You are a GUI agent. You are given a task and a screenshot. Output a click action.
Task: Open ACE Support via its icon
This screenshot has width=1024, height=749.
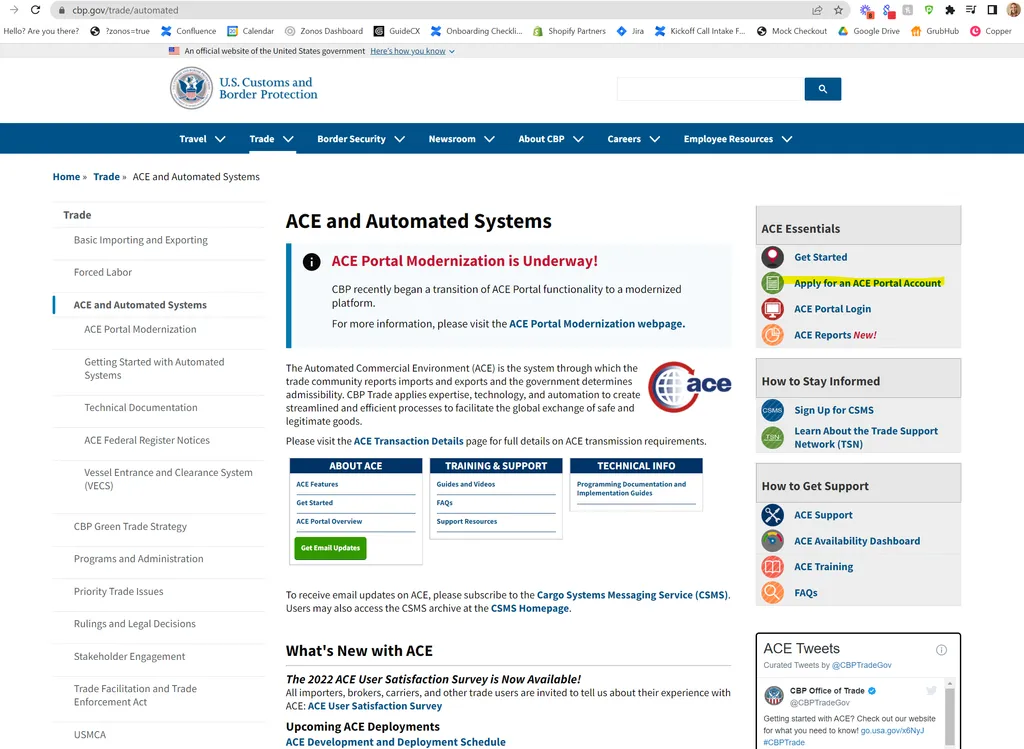[772, 515]
